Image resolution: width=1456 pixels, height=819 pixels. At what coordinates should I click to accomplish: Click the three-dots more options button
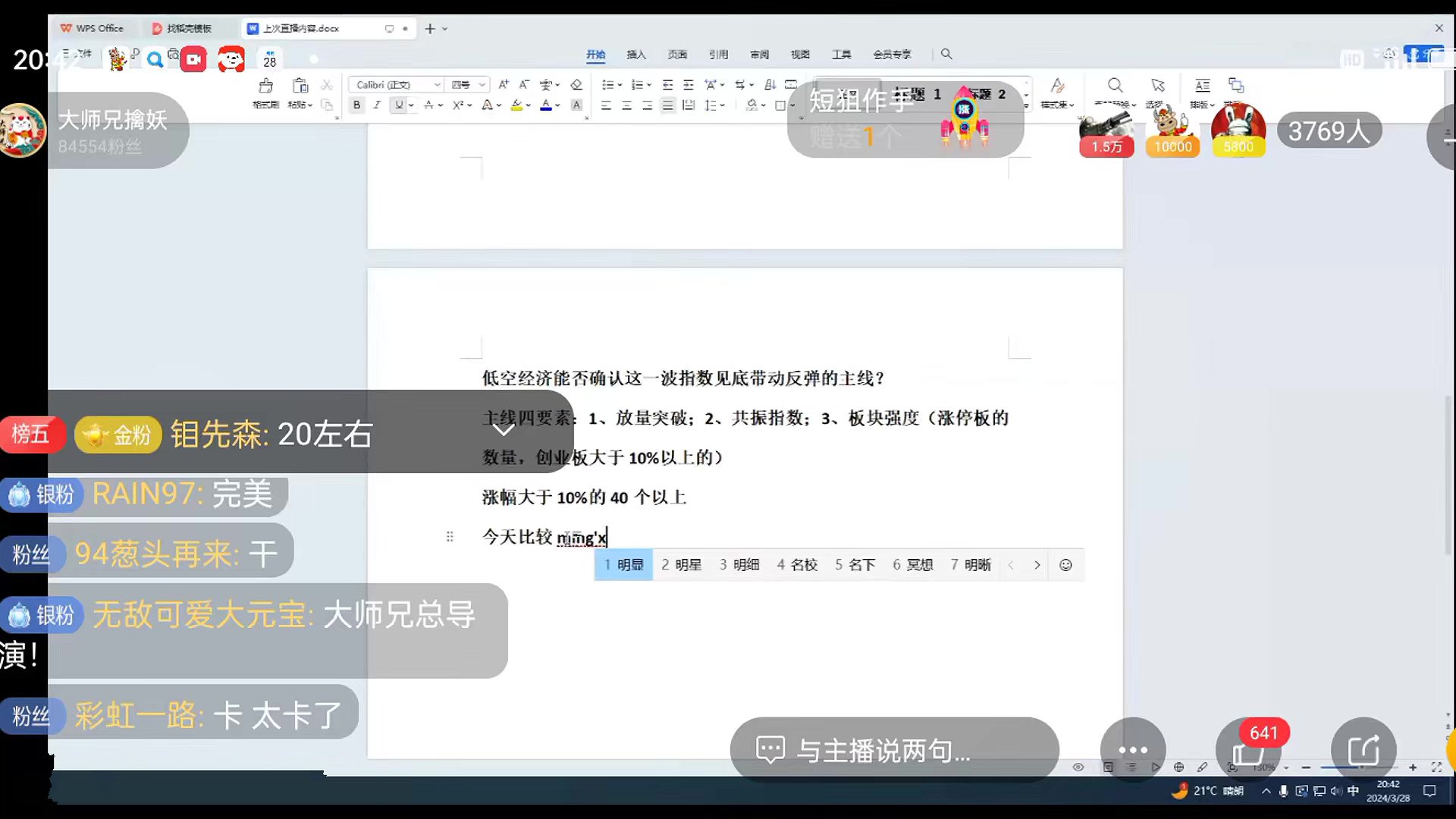1132,750
